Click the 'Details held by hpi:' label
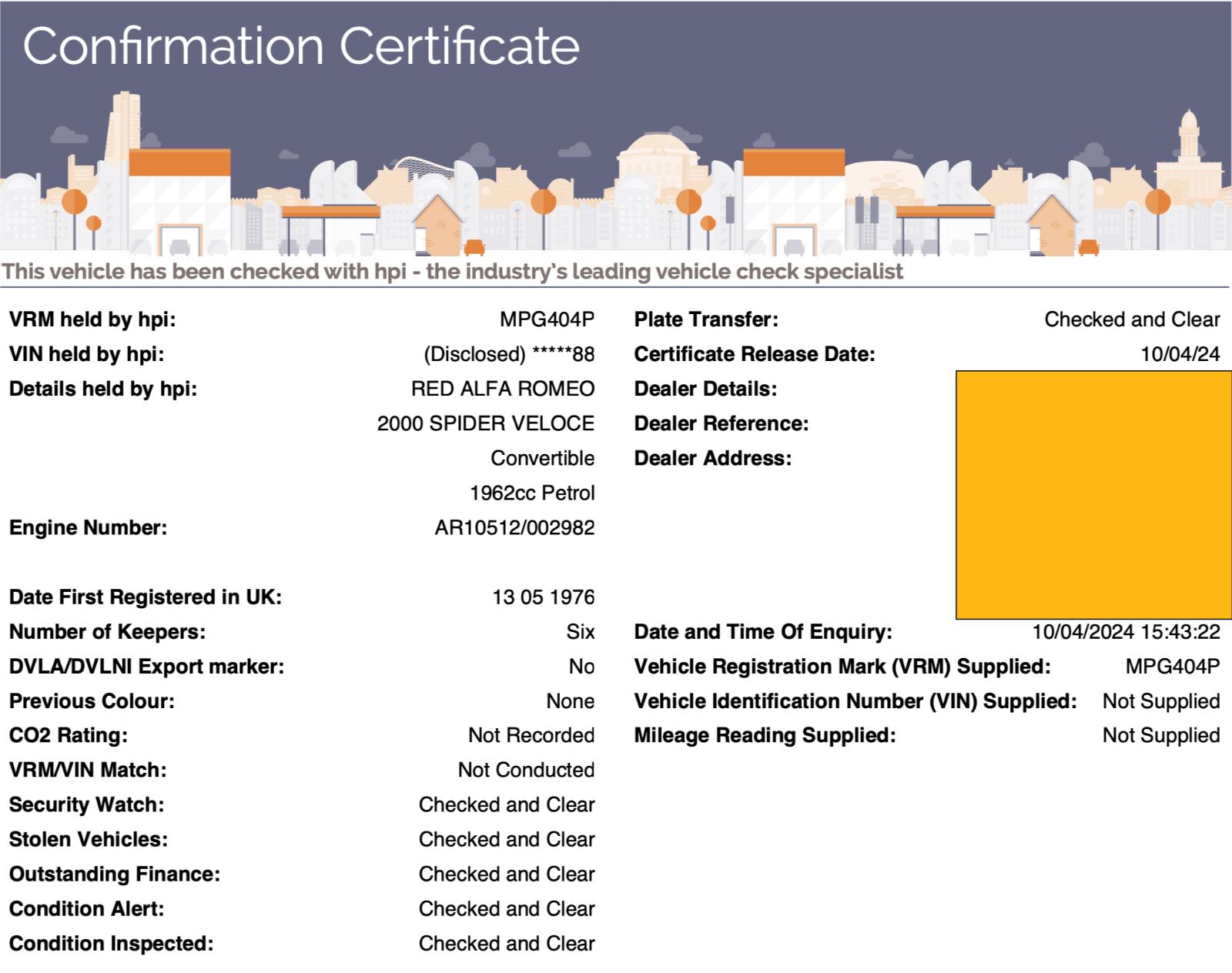The height and width of the screenshot is (973, 1232). tap(103, 389)
